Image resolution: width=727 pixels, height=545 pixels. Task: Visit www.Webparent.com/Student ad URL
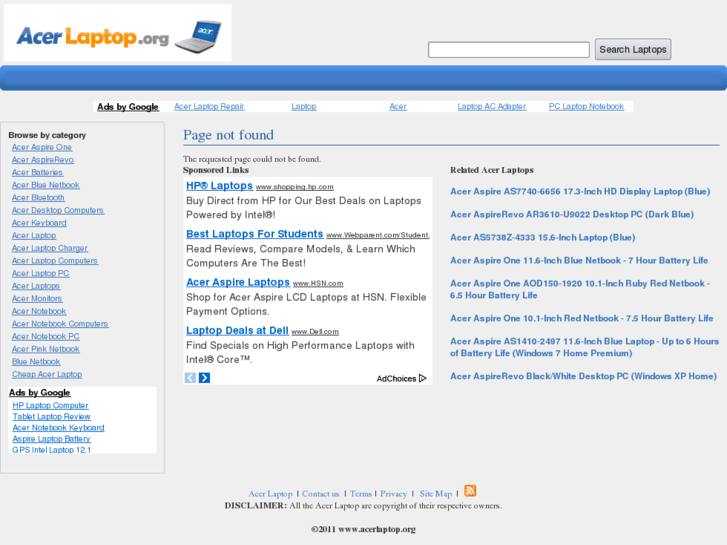[x=378, y=235]
